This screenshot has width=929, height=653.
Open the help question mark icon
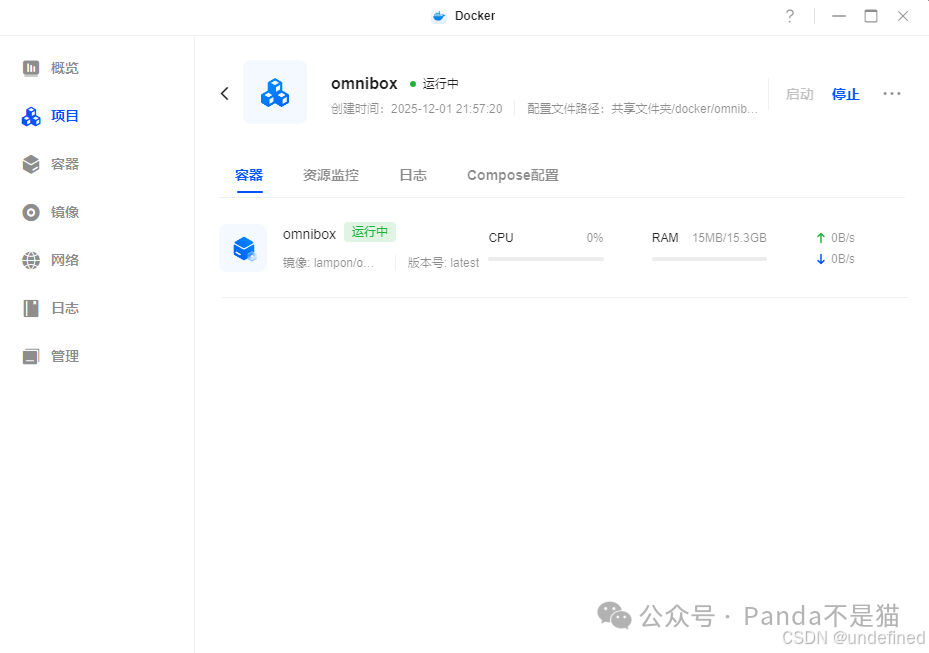tap(790, 16)
